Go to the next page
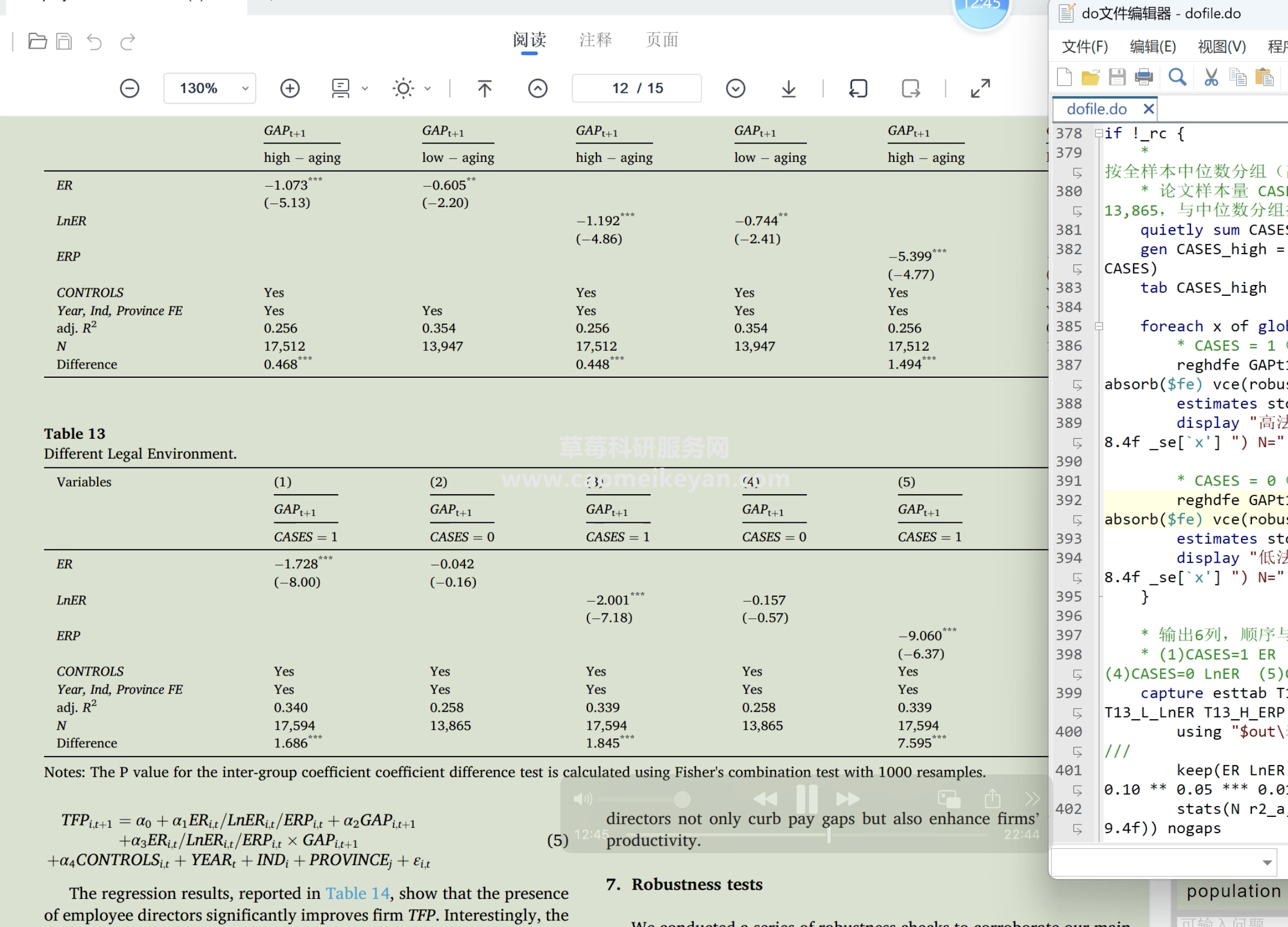Image resolution: width=1288 pixels, height=927 pixels. pyautogui.click(x=736, y=88)
